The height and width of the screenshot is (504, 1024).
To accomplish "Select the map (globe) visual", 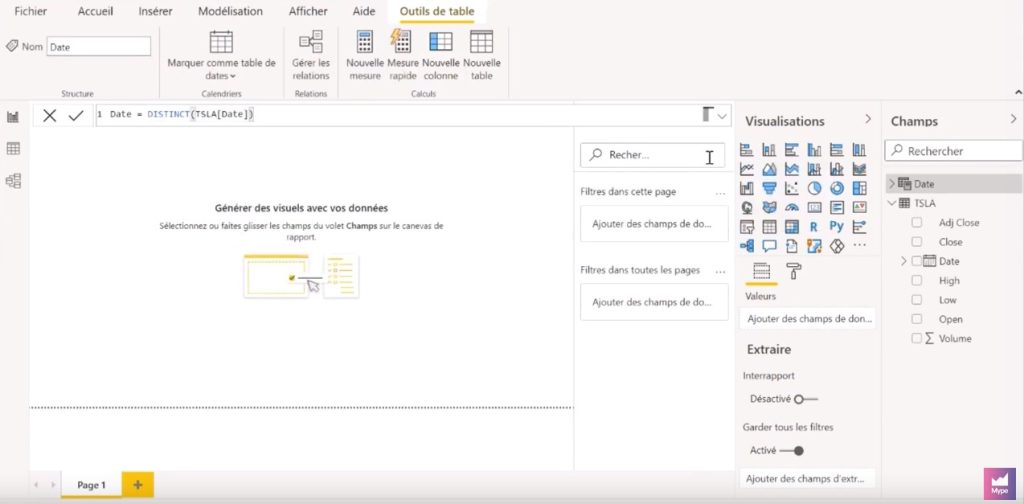I will pos(746,208).
